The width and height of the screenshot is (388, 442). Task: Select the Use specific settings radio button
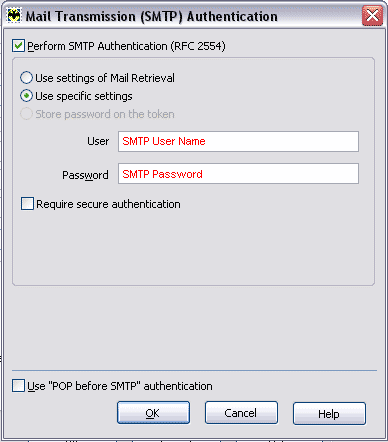click(x=26, y=96)
